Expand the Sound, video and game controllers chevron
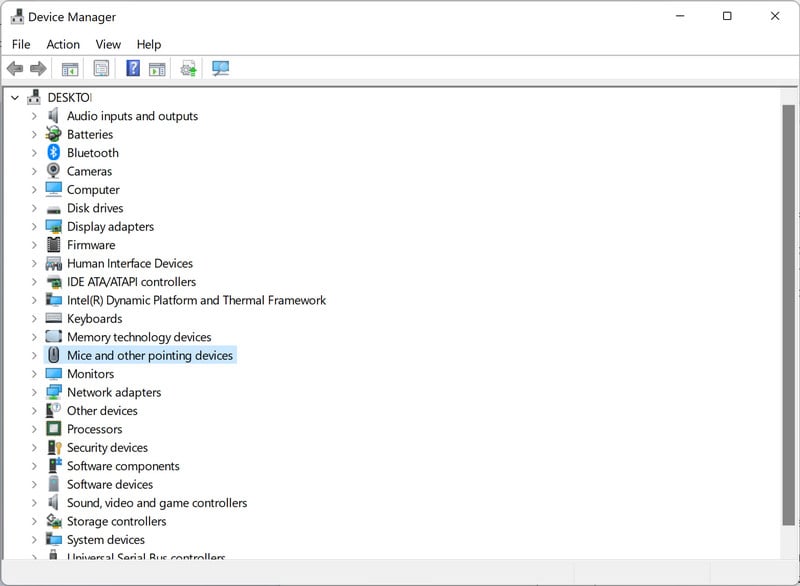800x586 pixels. point(34,503)
